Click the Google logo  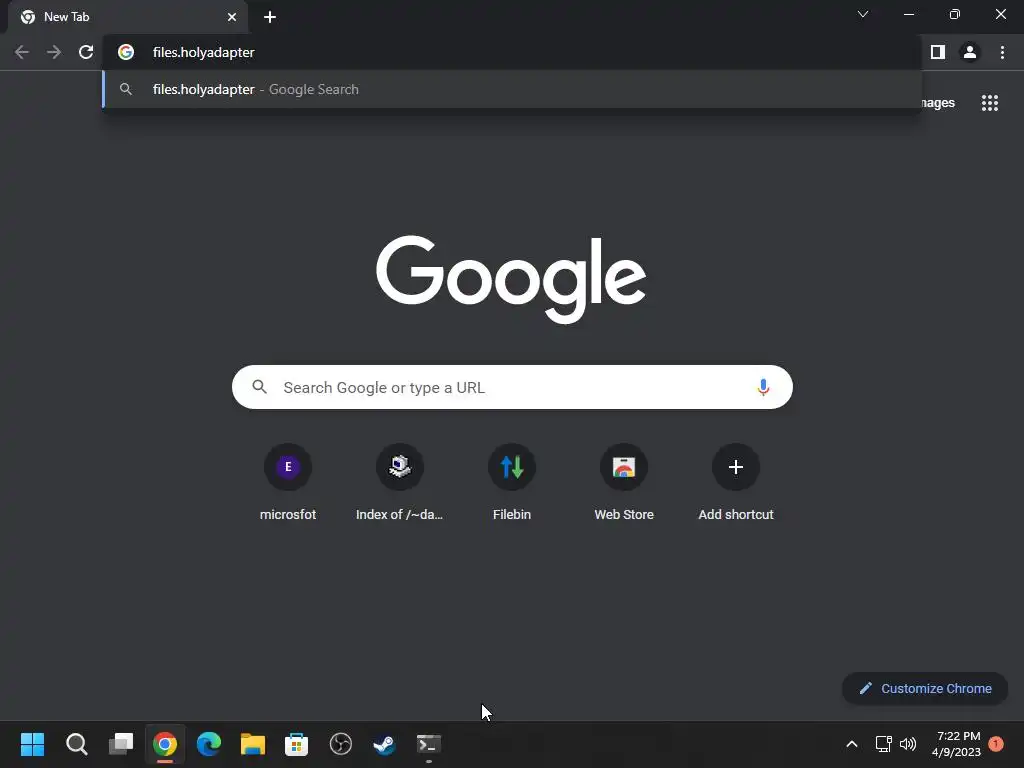[x=511, y=279]
